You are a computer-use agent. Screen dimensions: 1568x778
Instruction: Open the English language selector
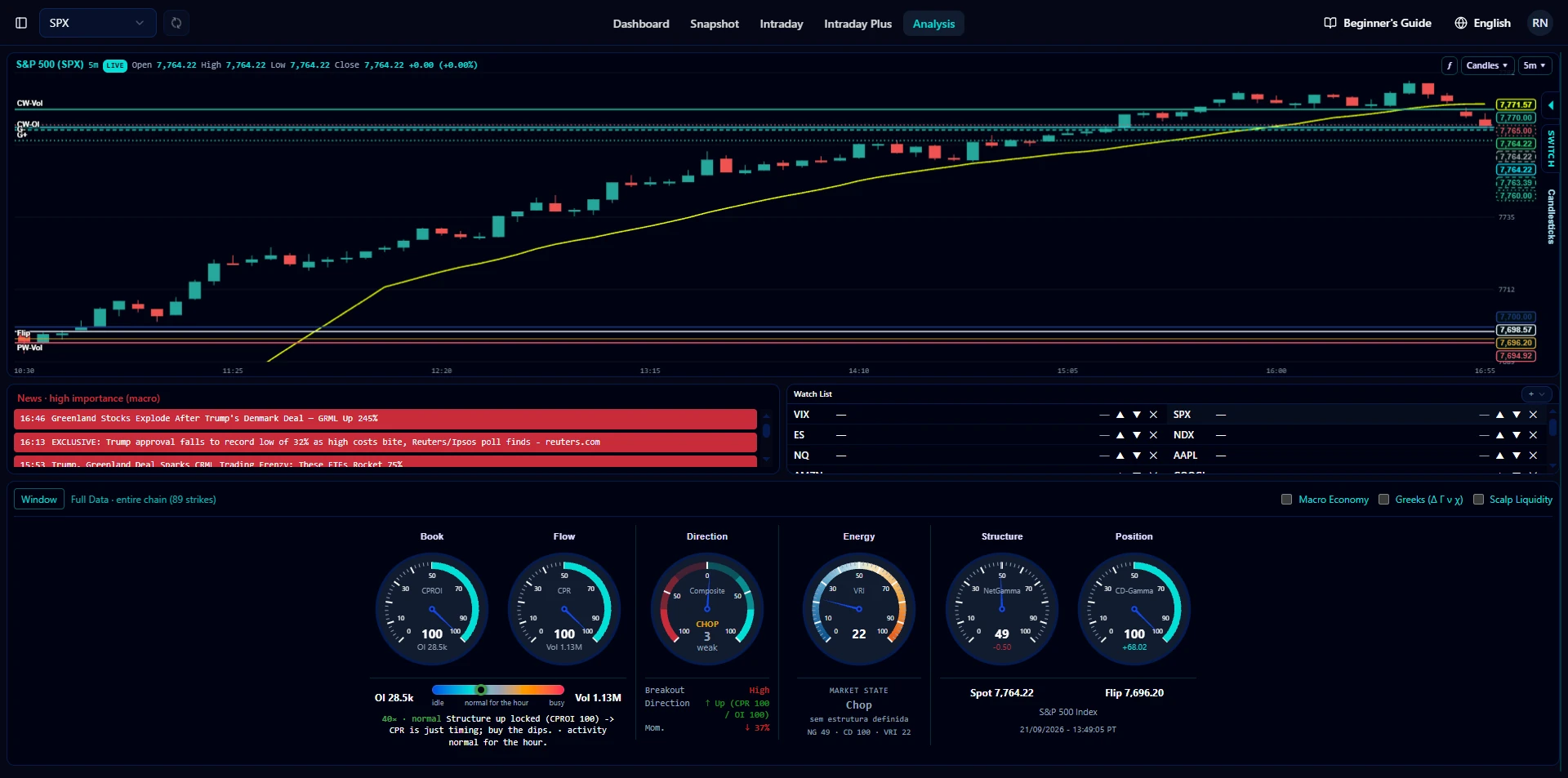coord(1483,23)
